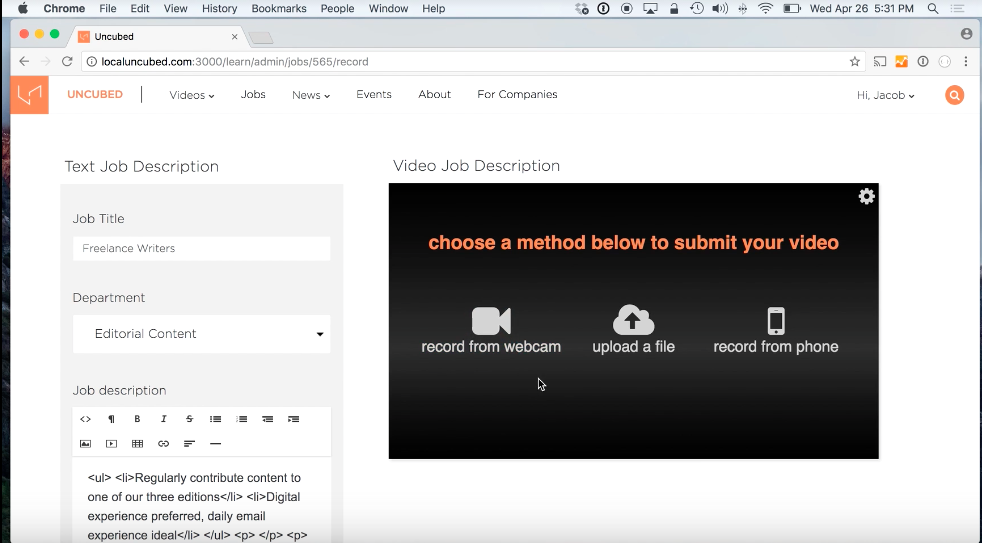This screenshot has height=543, width=982.
Task: Open the For Companies link
Action: 517,95
